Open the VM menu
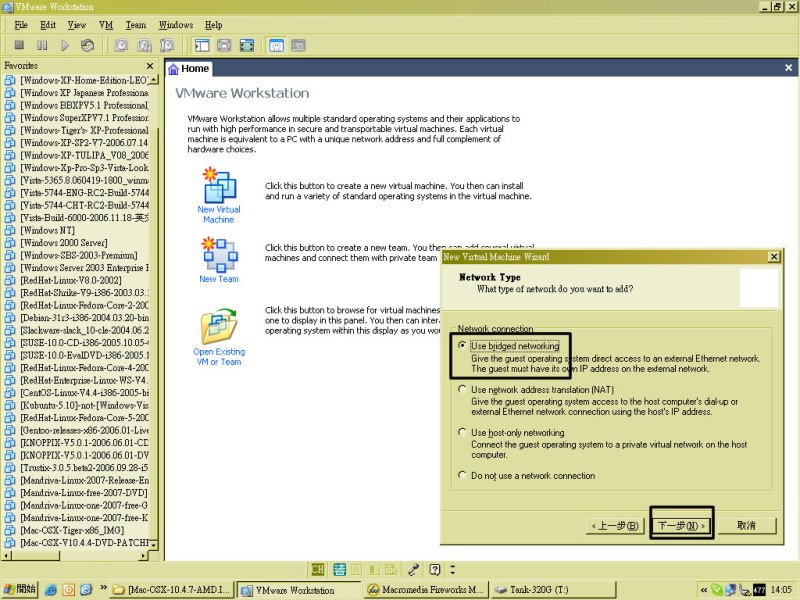Screen dimensions: 800x600 click(106, 25)
